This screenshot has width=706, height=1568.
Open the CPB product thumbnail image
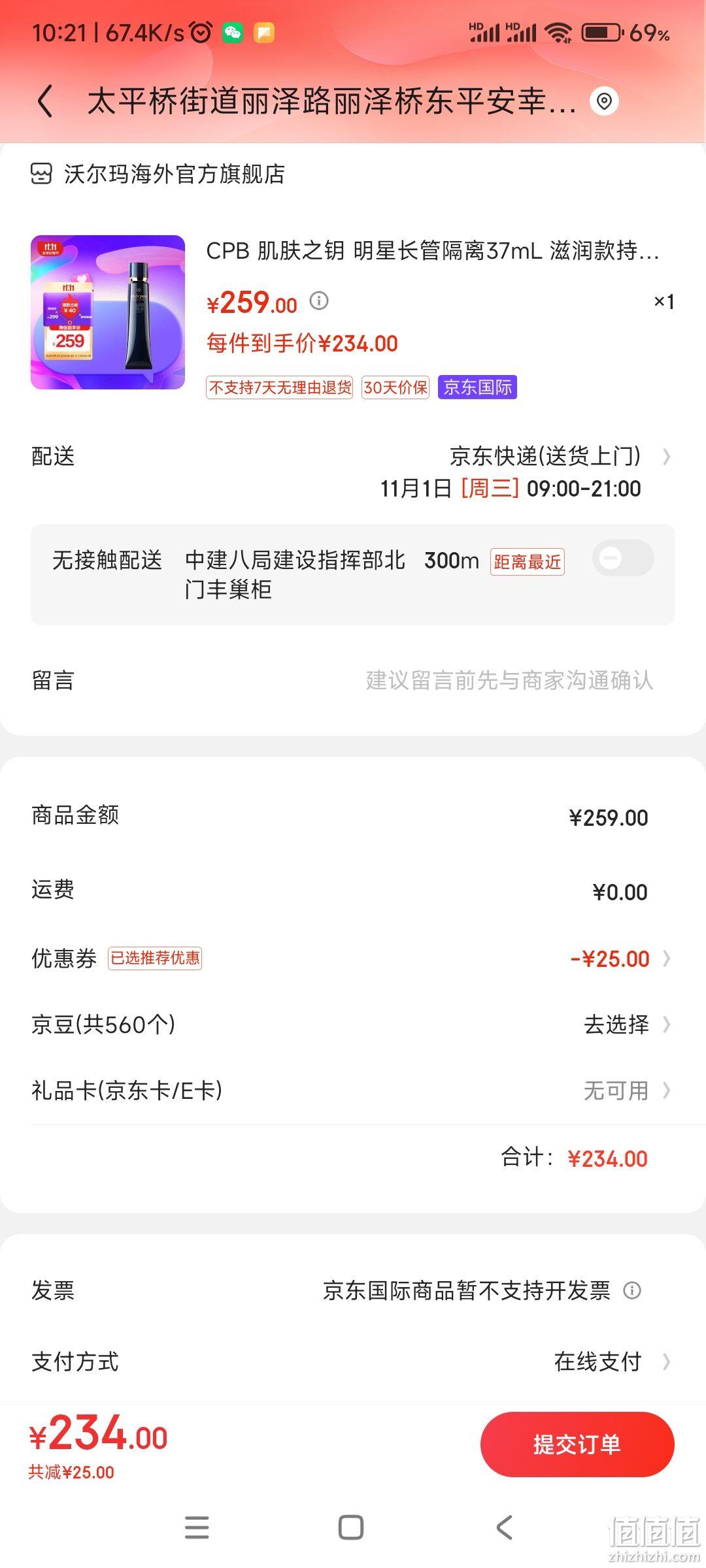tap(108, 312)
